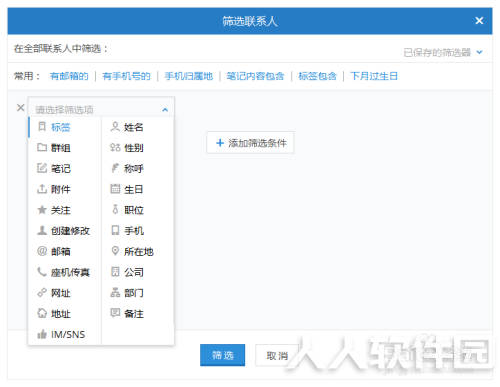This screenshot has width=500, height=387.
Task: Click the @ icon beside 邮箱
Action: pos(42,251)
